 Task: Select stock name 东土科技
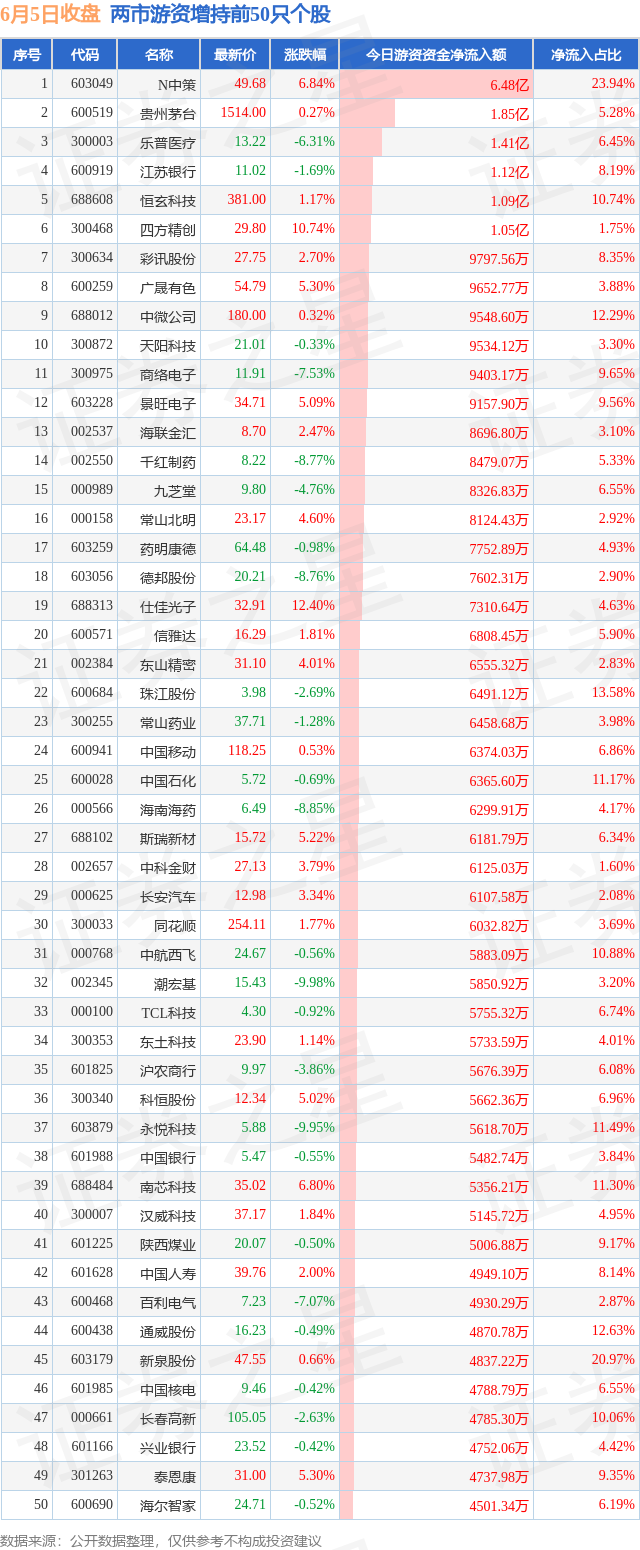(168, 1041)
